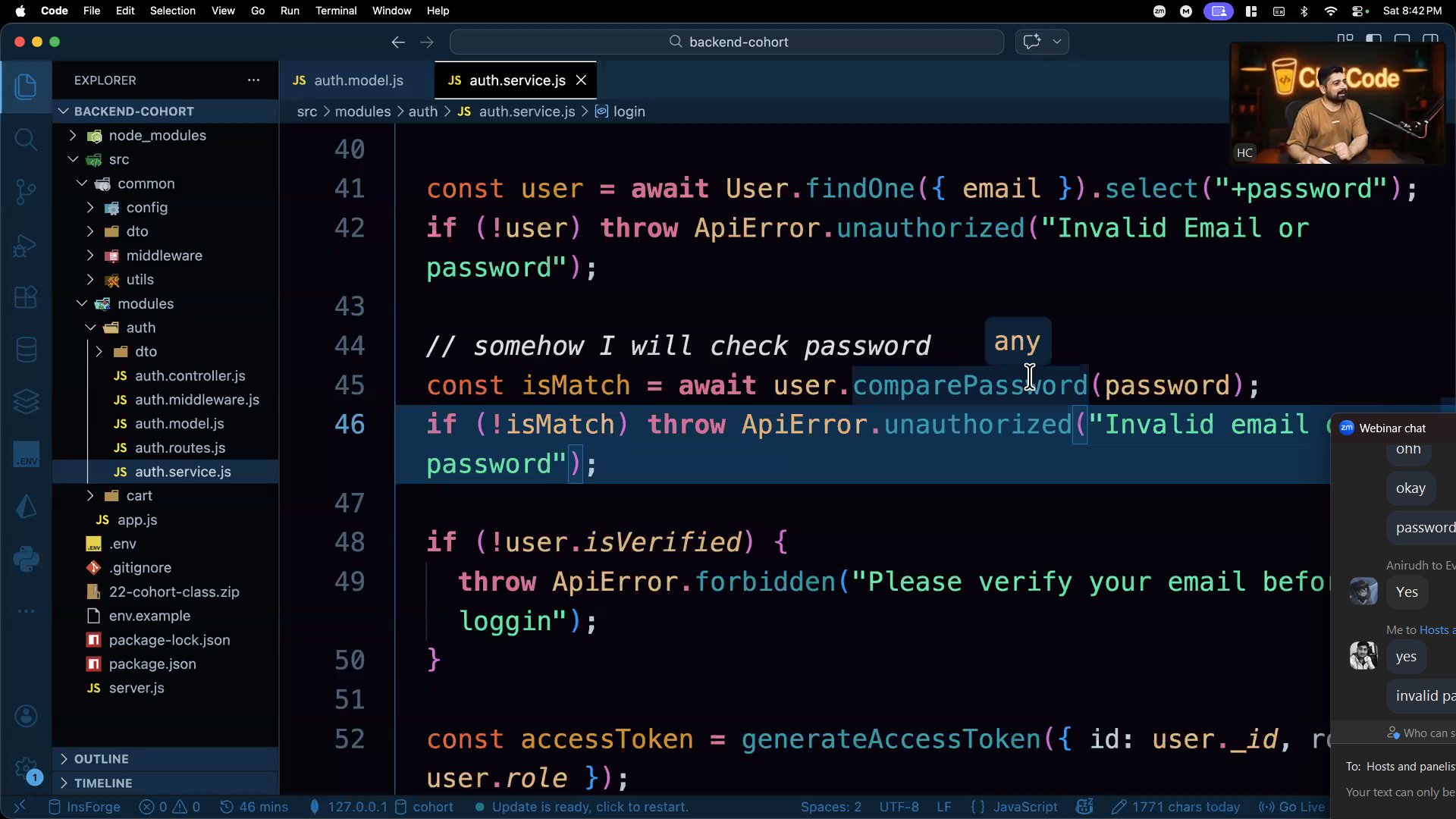Go back using the left arrow

point(398,42)
